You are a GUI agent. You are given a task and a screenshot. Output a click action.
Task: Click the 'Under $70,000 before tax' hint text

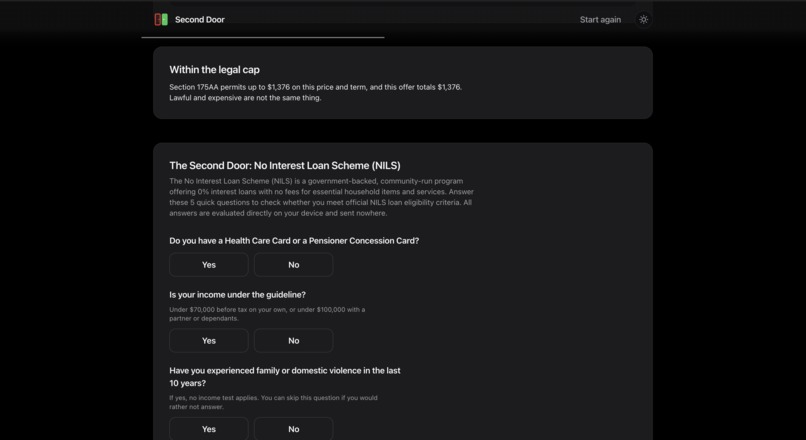(x=267, y=314)
